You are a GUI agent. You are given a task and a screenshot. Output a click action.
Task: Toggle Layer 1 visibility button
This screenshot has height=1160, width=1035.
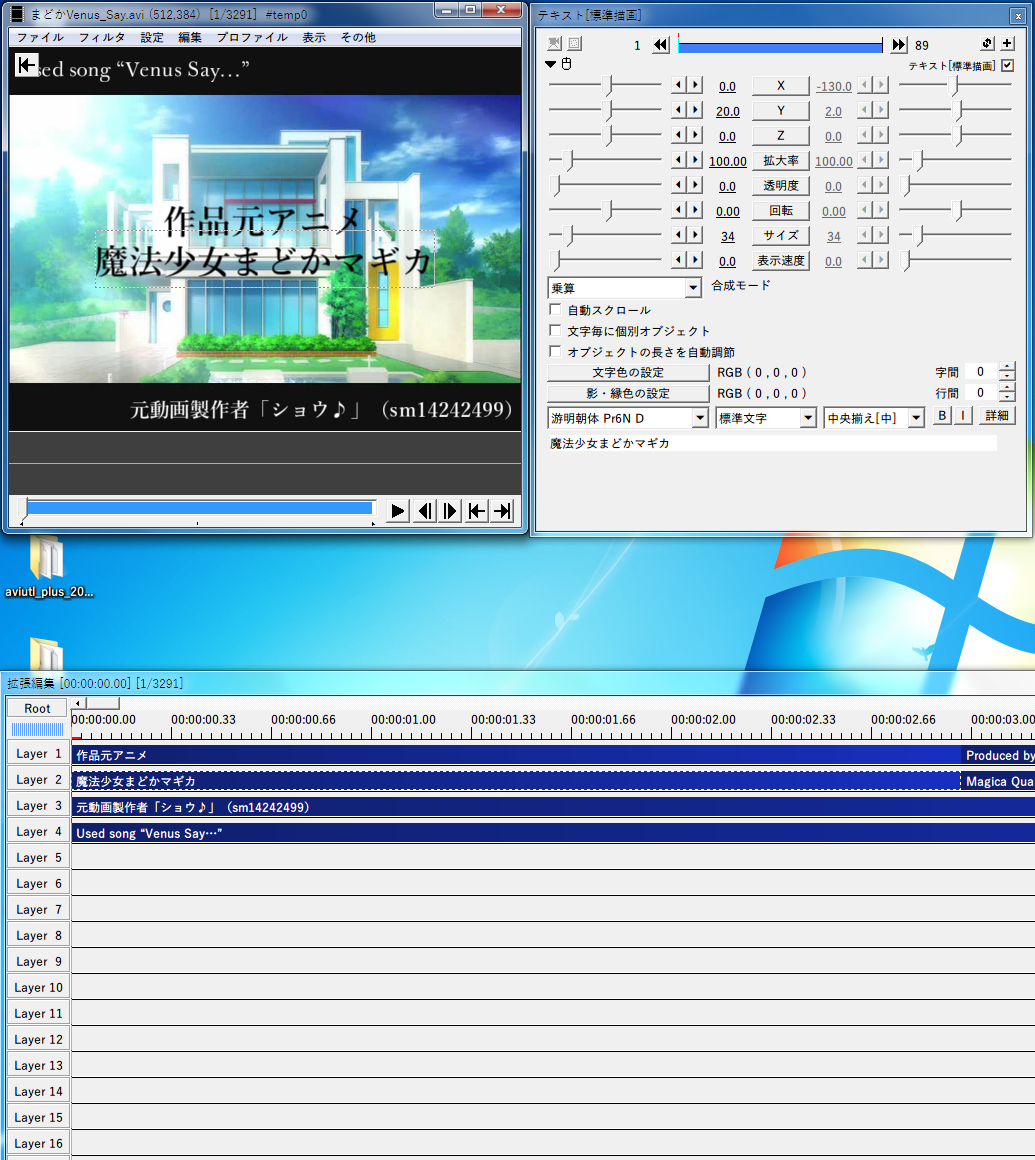tap(38, 754)
